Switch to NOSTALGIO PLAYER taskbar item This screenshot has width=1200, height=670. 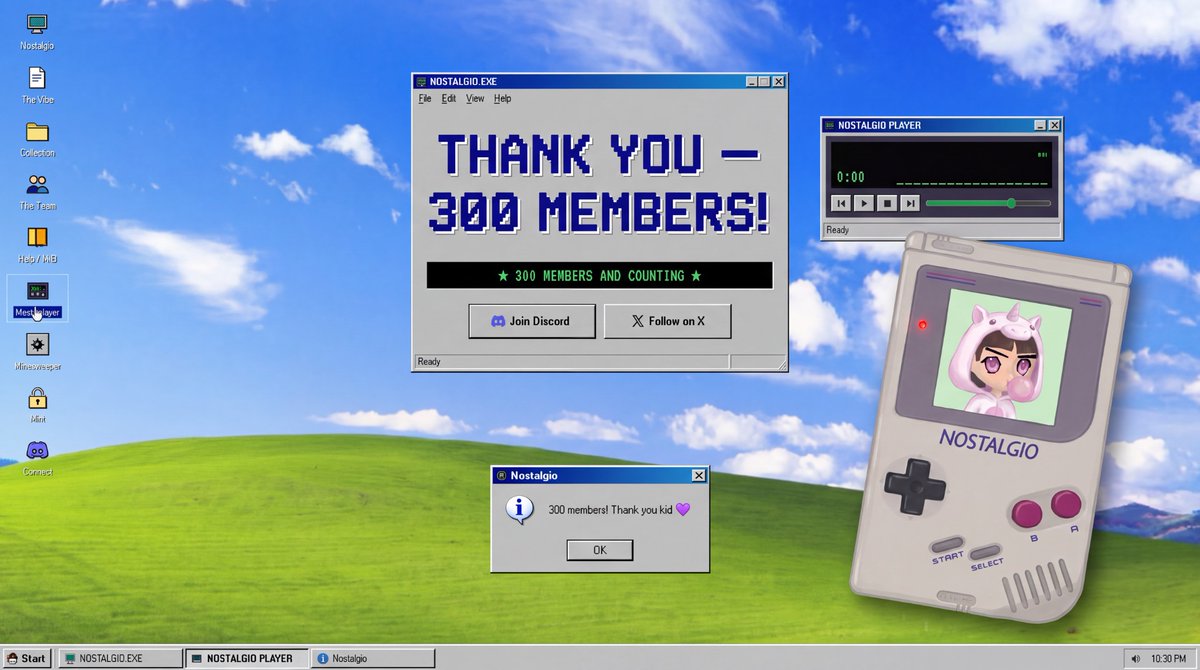247,658
